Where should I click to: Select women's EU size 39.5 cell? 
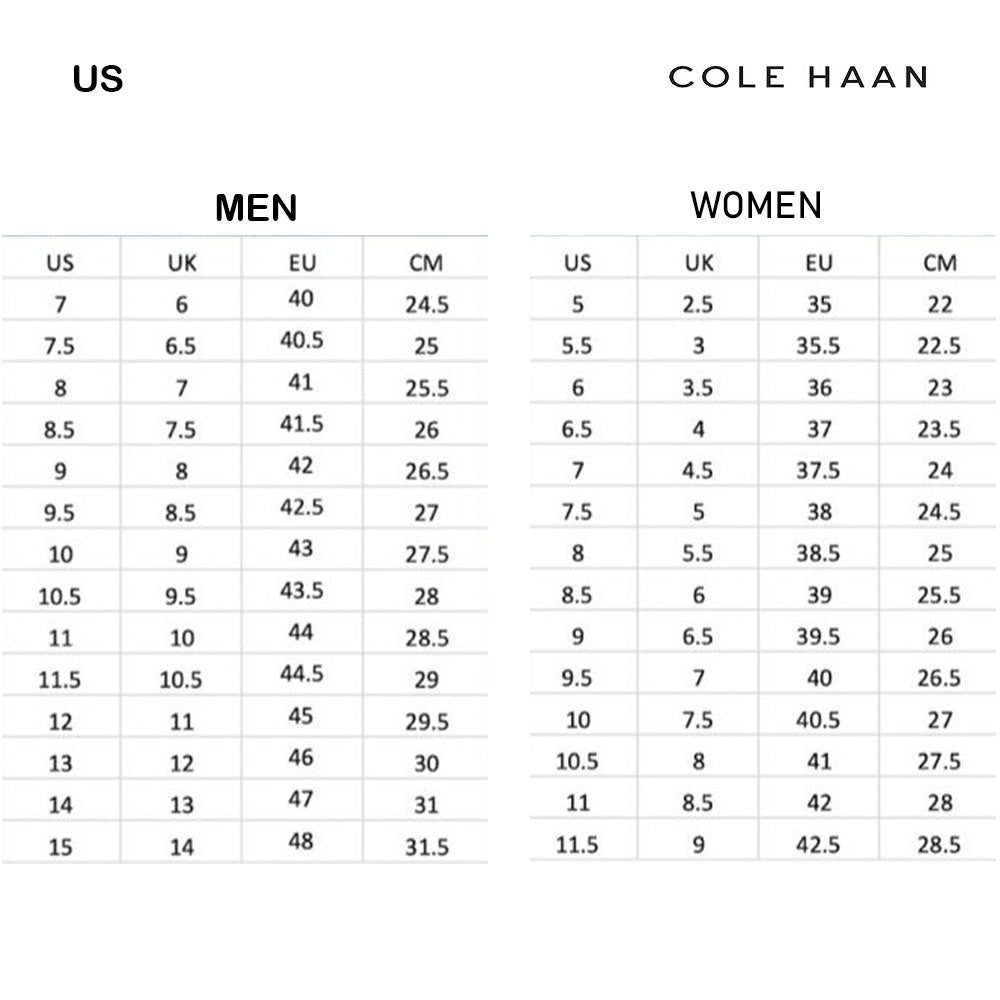(x=818, y=636)
